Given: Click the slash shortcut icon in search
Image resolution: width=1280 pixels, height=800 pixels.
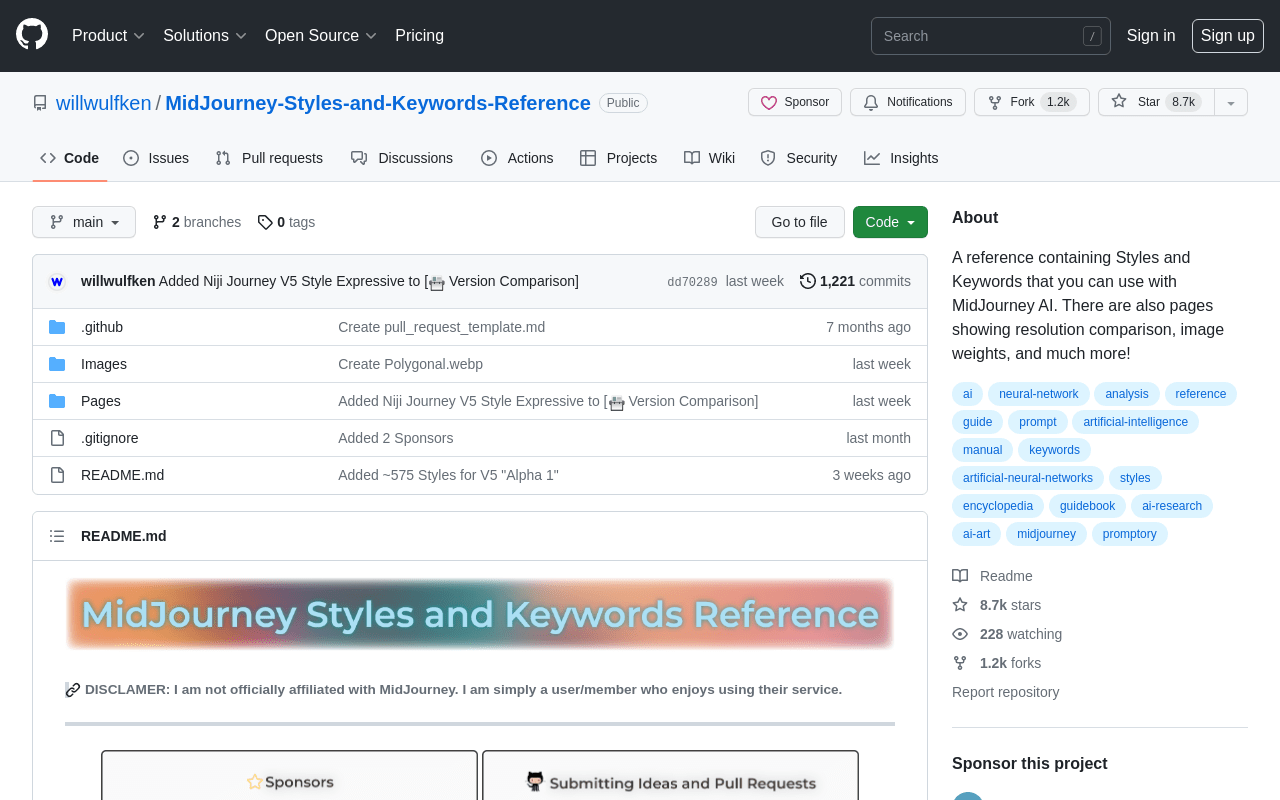Looking at the screenshot, I should click(1092, 36).
